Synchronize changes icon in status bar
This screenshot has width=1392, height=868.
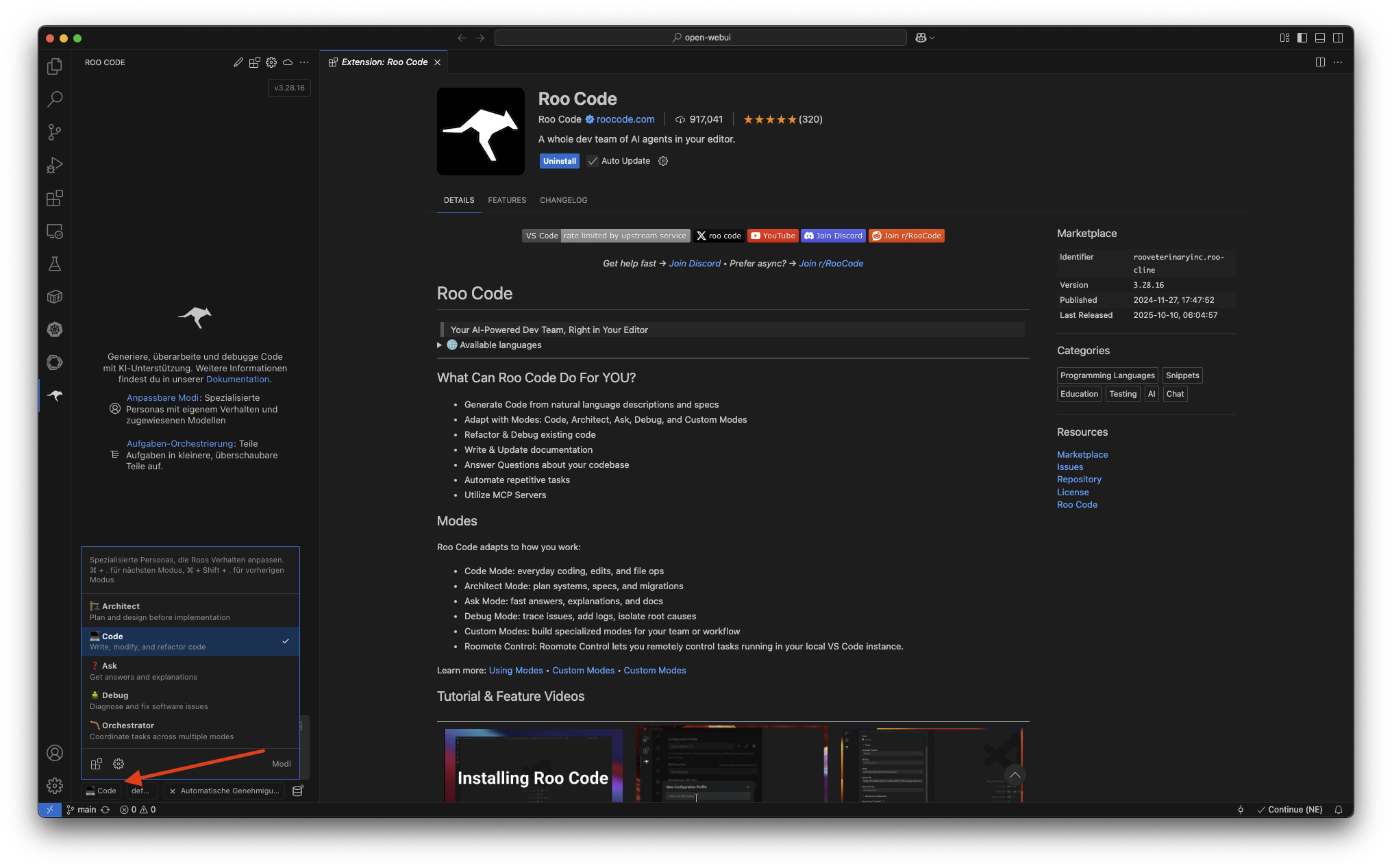pyautogui.click(x=105, y=810)
